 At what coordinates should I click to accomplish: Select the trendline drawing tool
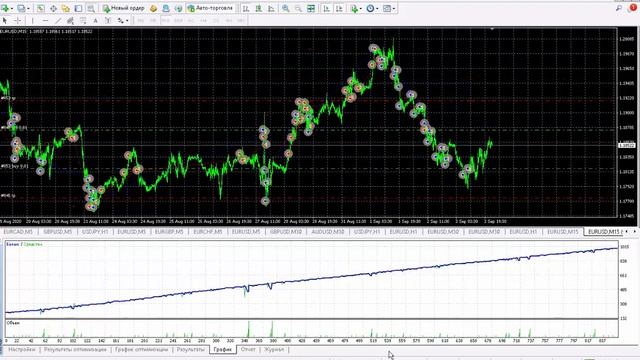pos(58,20)
